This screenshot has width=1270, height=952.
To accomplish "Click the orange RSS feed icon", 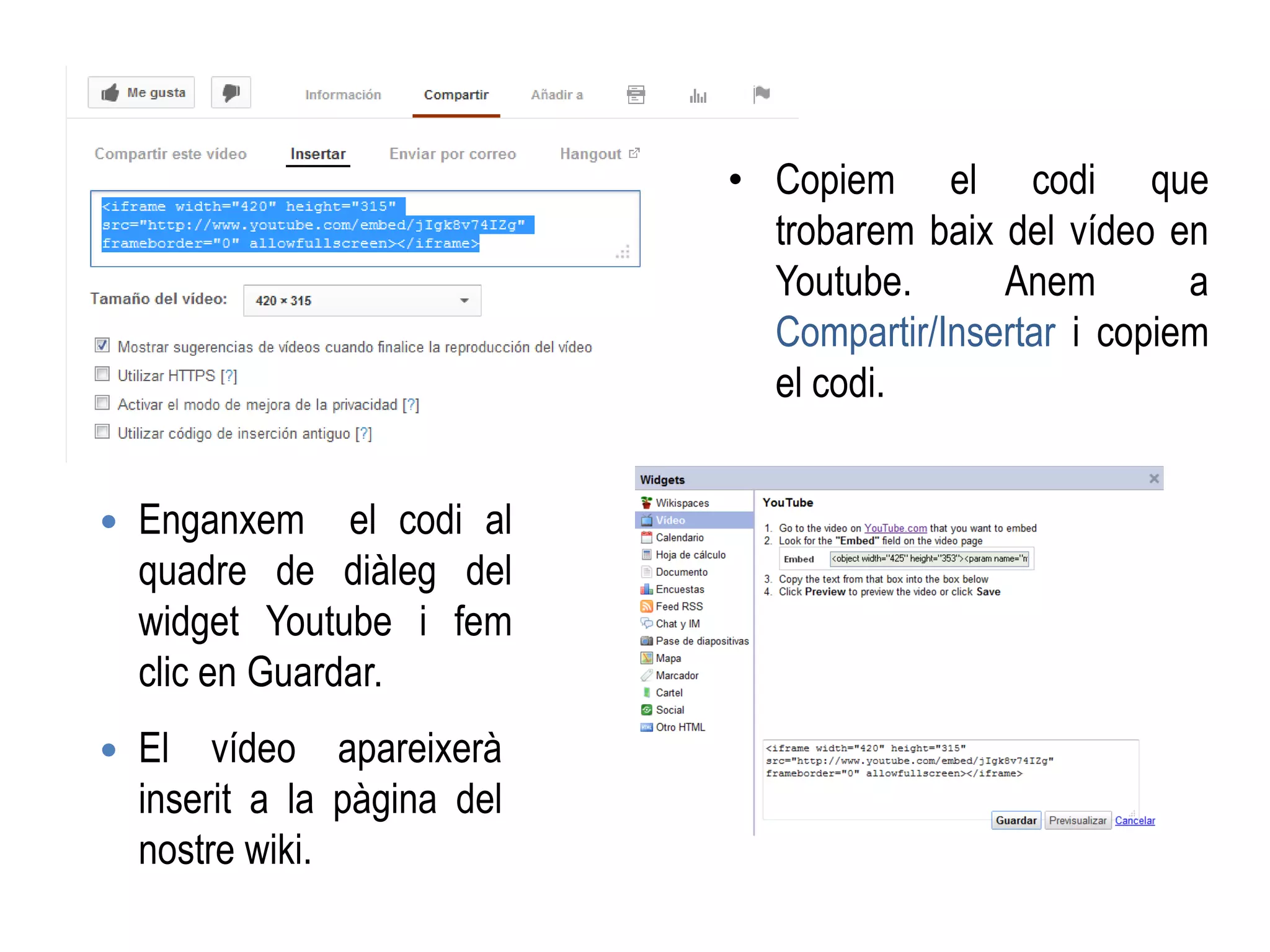I will (646, 606).
